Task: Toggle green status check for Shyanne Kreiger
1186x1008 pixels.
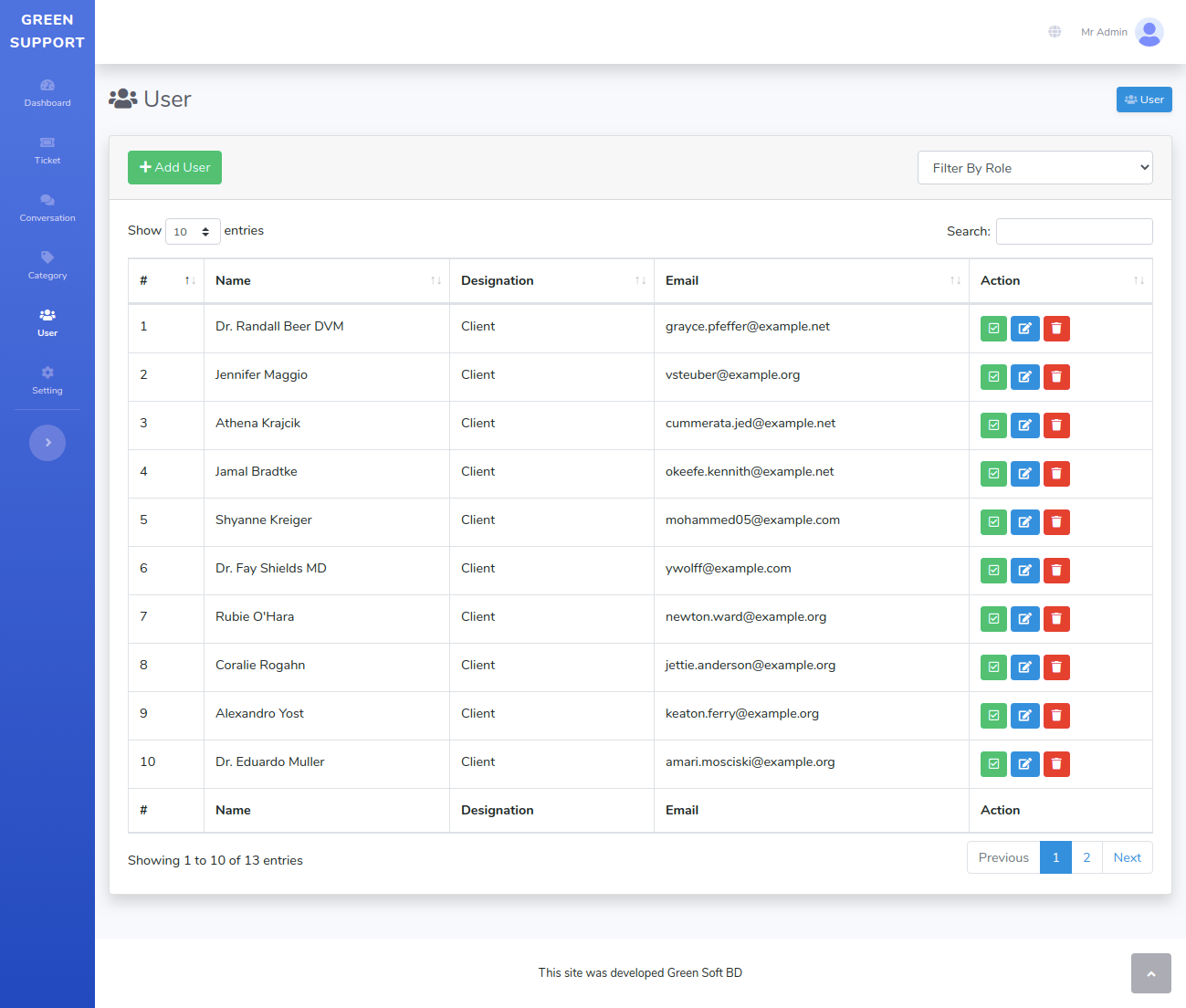Action: (993, 522)
